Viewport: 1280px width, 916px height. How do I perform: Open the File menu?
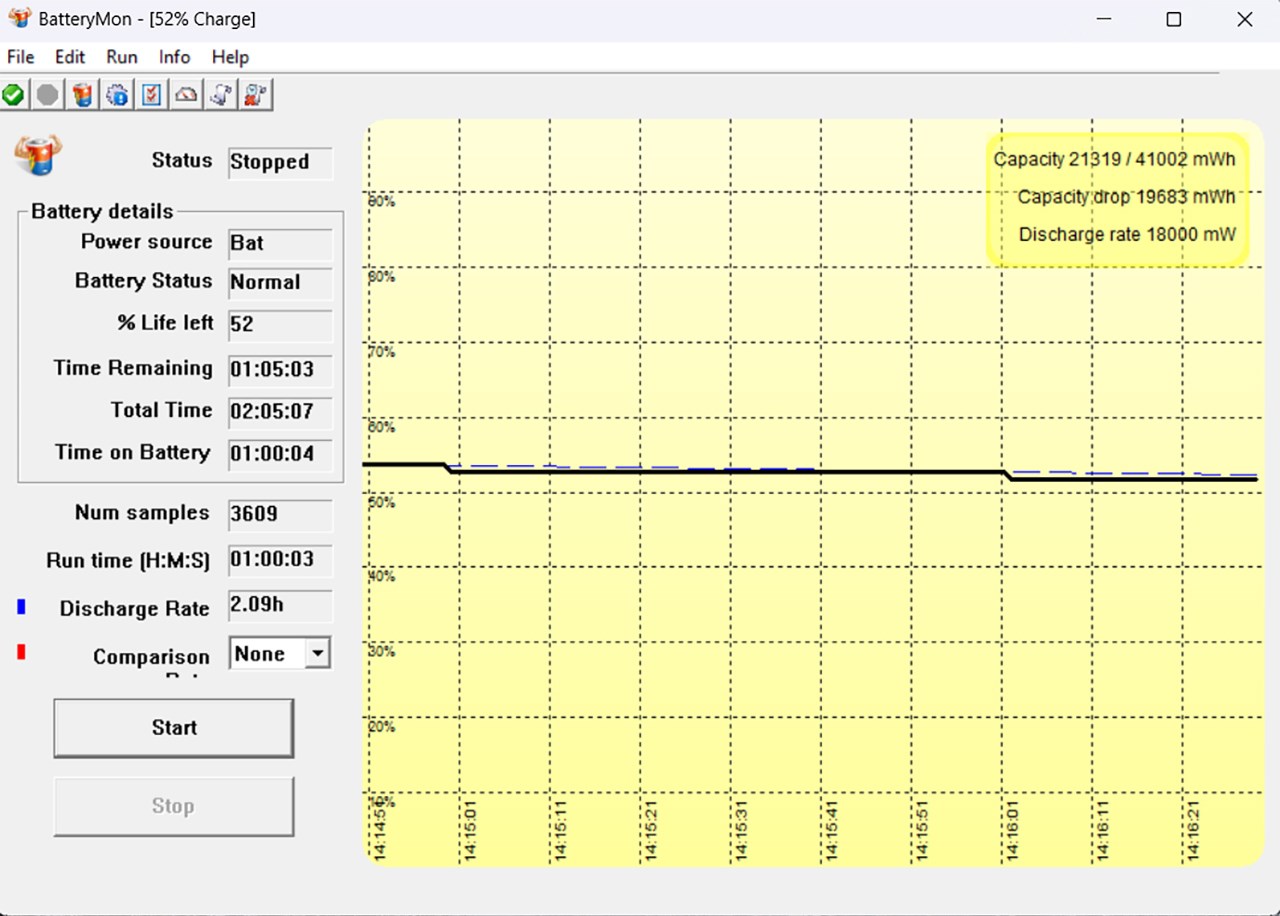[x=20, y=57]
